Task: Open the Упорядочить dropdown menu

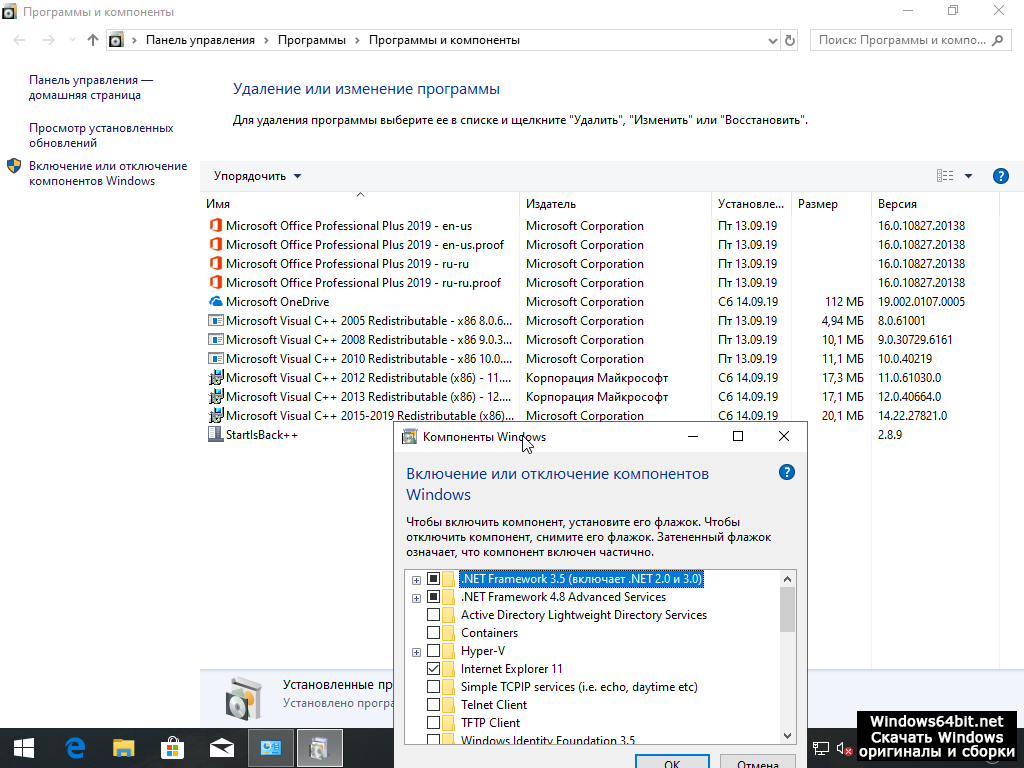Action: pos(257,176)
